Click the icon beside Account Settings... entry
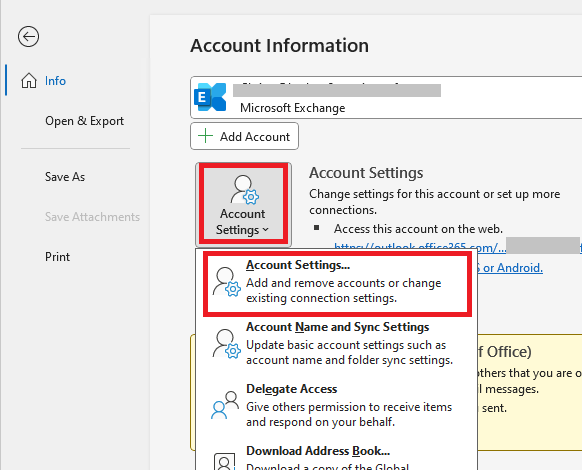Viewport: 582px width, 470px height. pos(226,282)
